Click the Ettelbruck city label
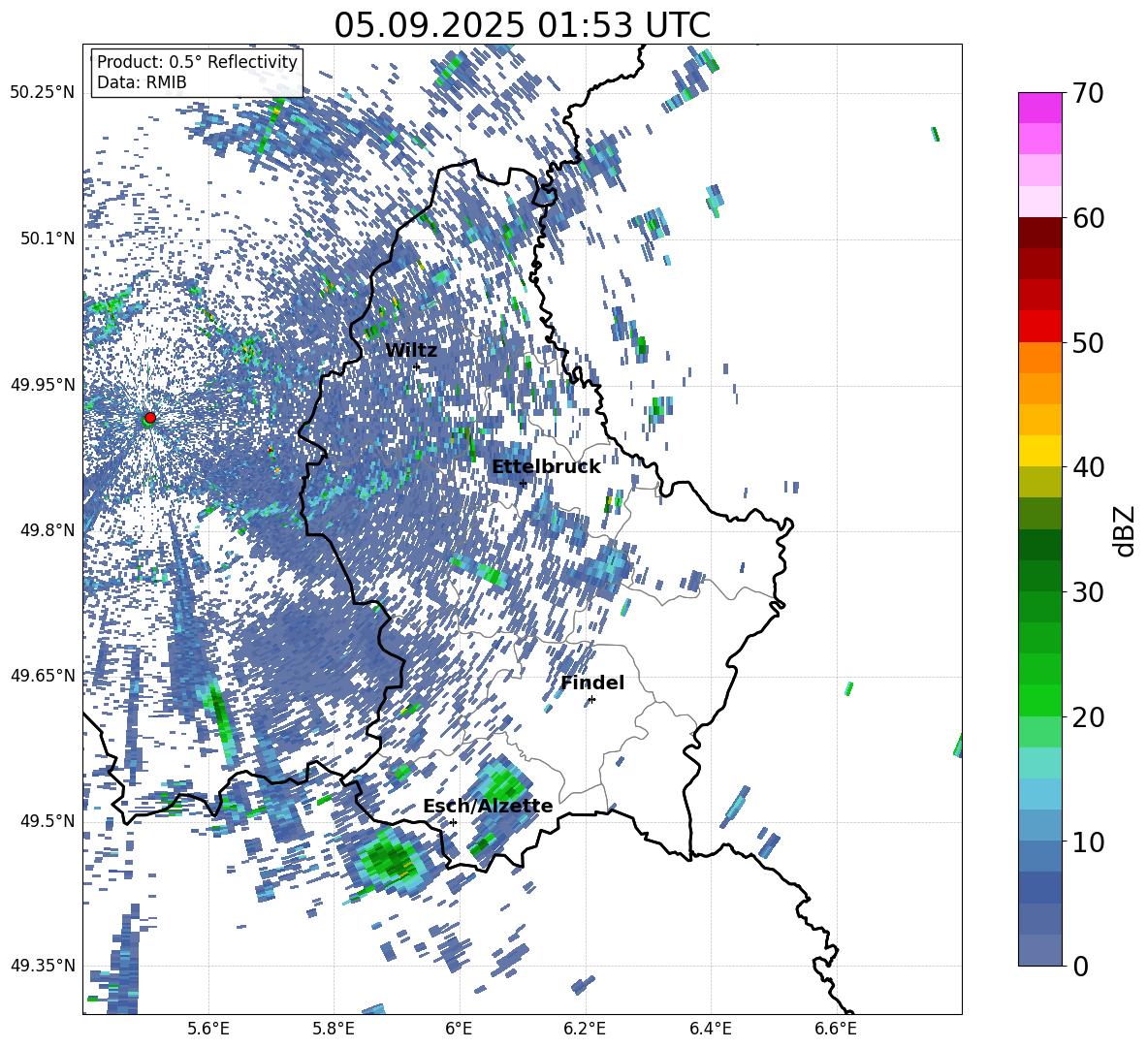The image size is (1148, 1048). click(x=546, y=467)
